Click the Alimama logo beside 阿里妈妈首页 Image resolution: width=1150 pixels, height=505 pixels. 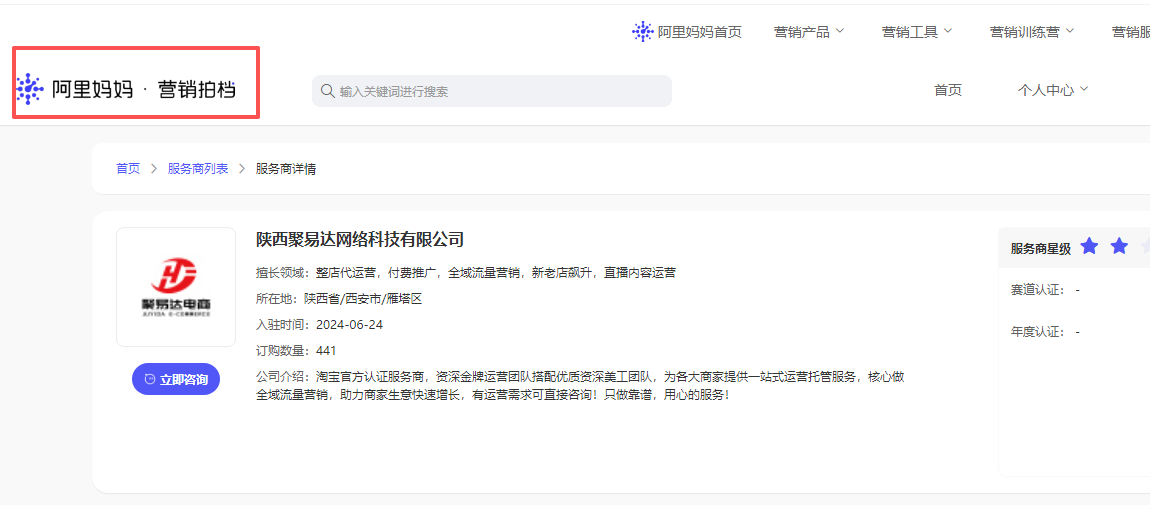click(642, 32)
